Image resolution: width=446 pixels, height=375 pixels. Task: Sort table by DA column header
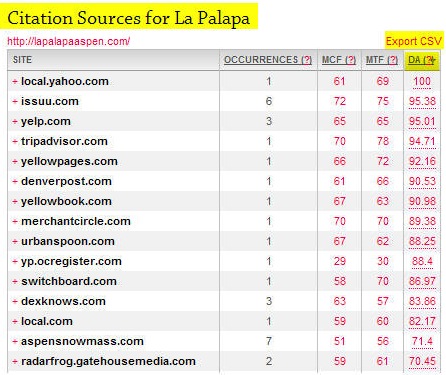coord(414,60)
